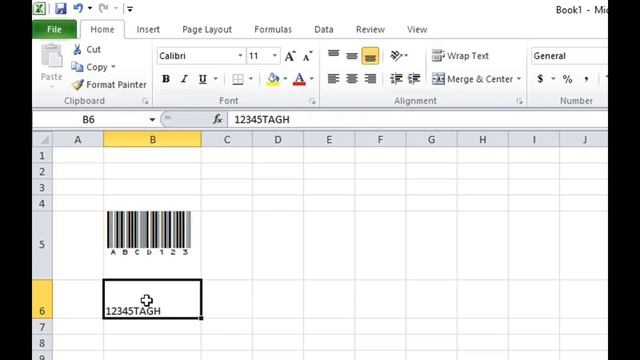The height and width of the screenshot is (360, 640).
Task: Toggle Align Text Left
Action: pos(333,78)
